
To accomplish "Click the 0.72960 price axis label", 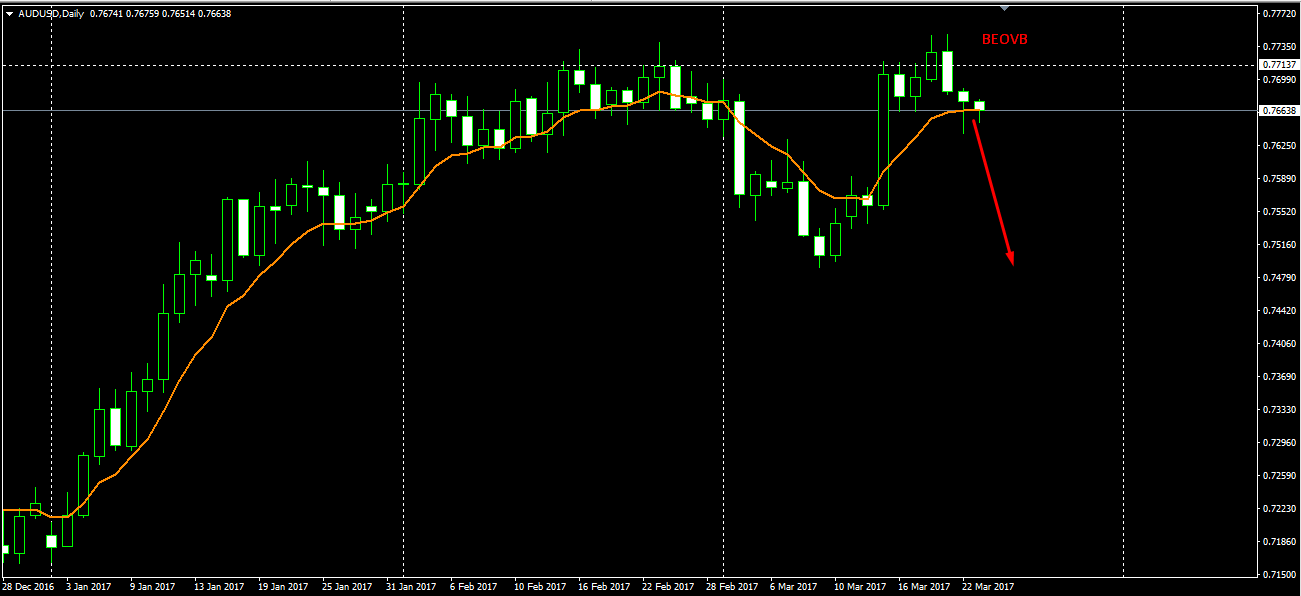I will tap(1280, 443).
